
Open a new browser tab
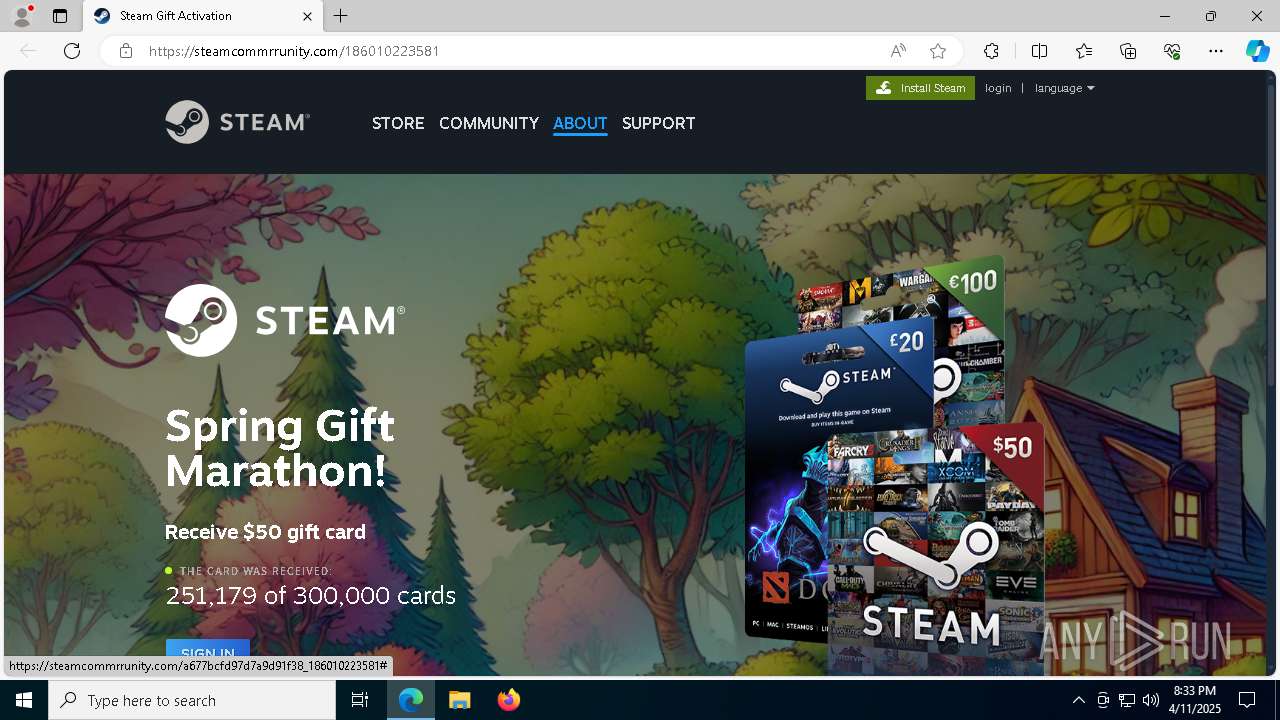(x=341, y=16)
